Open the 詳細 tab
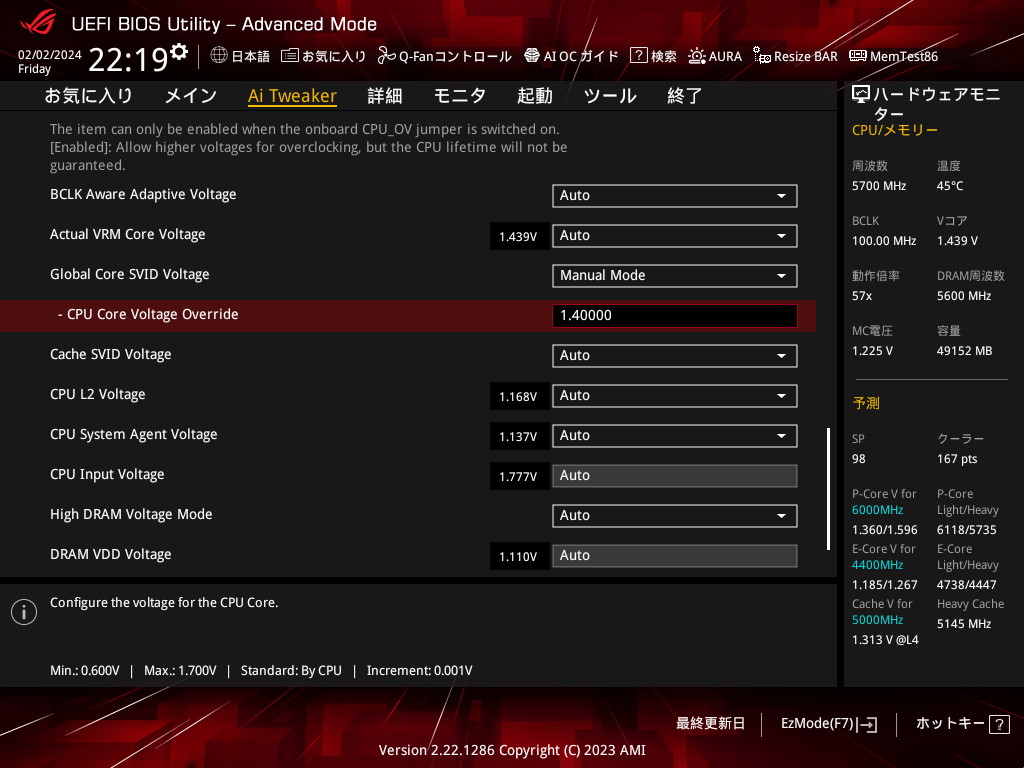 [x=385, y=96]
